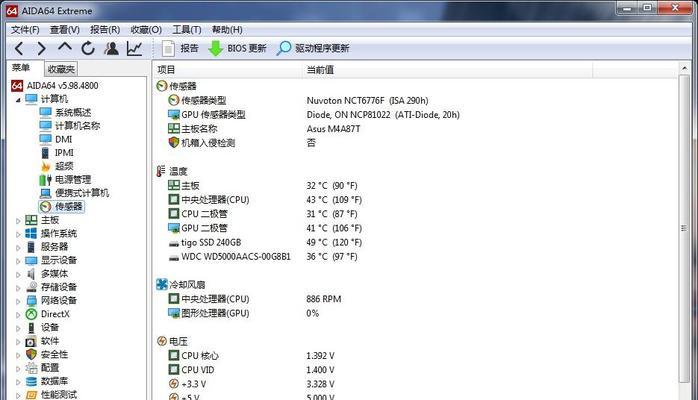
Task: Select the 中央处理器(CPU) fan 886 RPM row
Action: coord(417,299)
